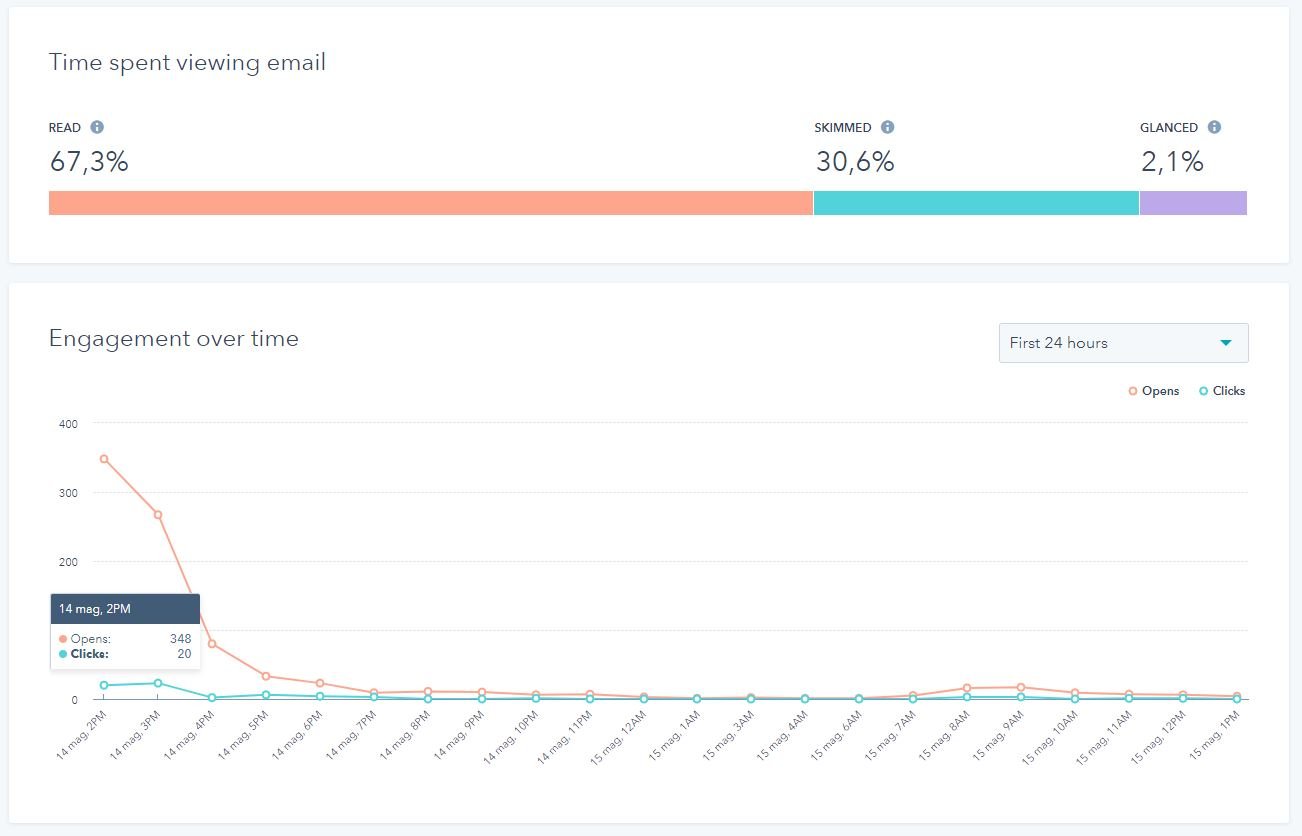Click the 0 y-axis label
The width and height of the screenshot is (1302, 836).
click(74, 700)
